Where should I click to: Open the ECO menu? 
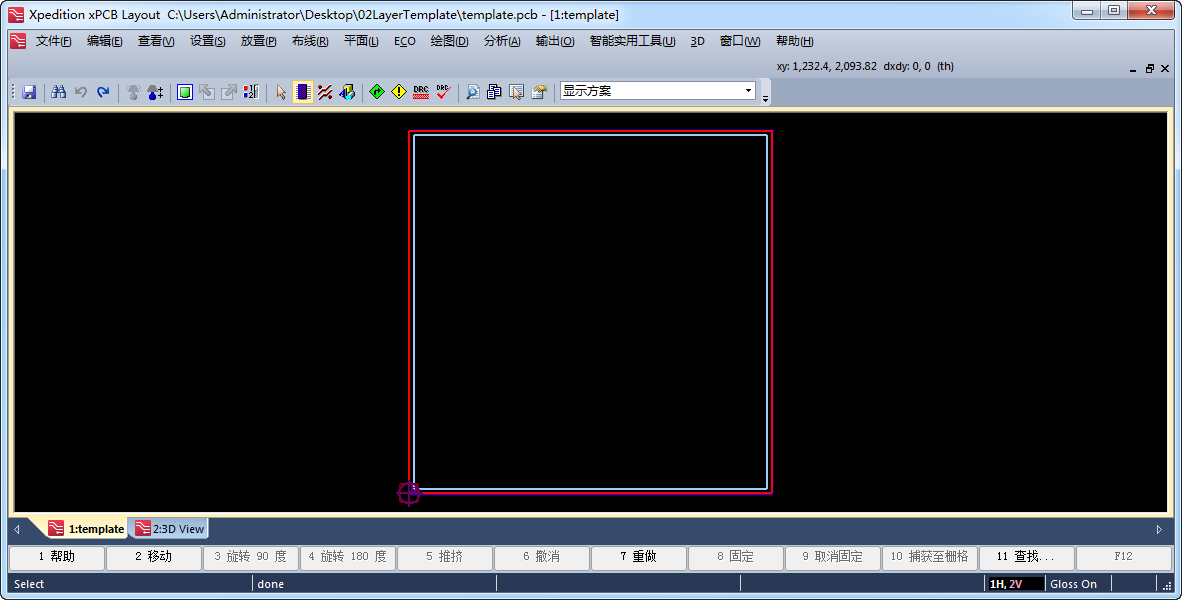point(405,41)
